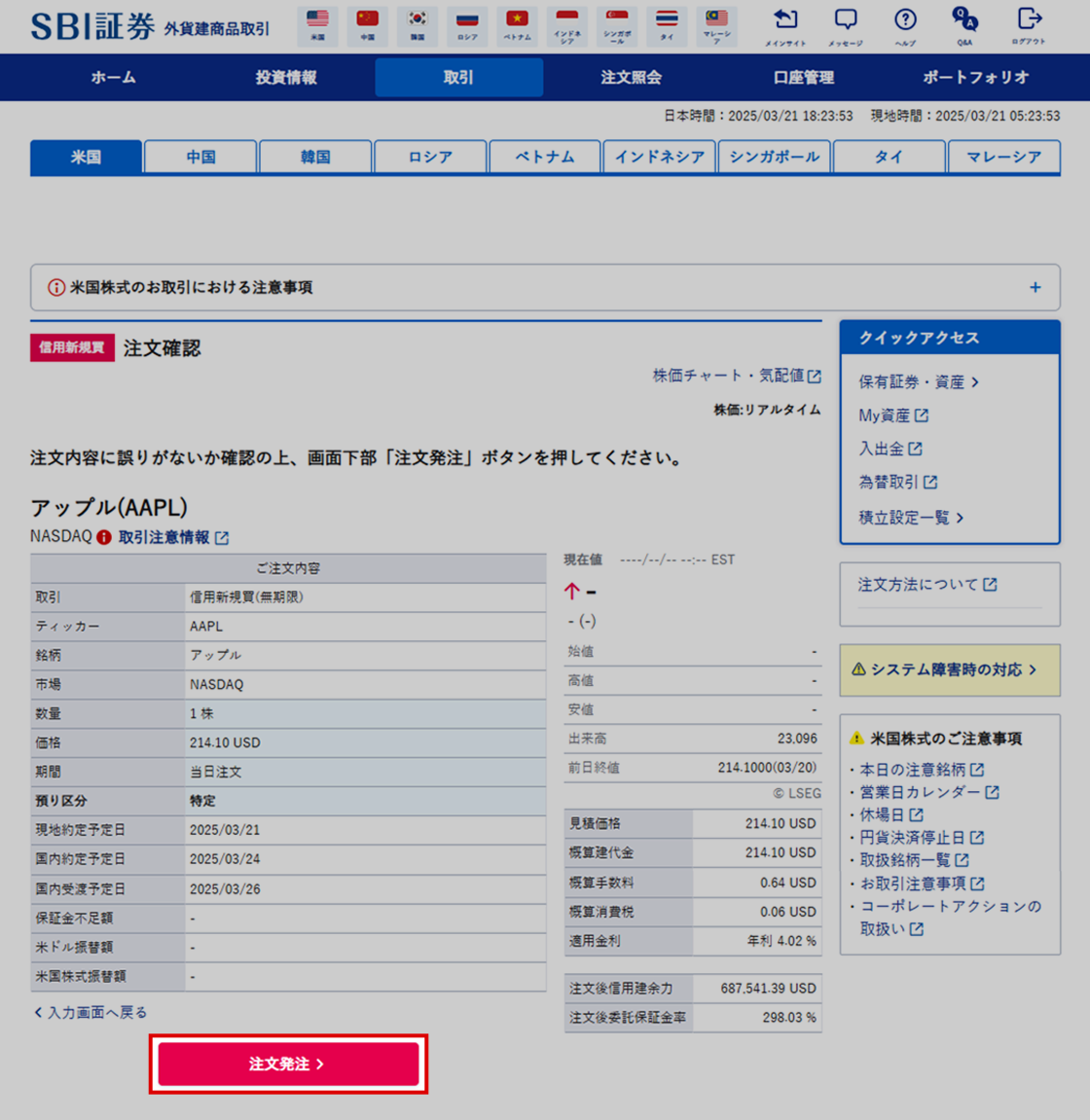Open 保有証券・資産 in quick access
This screenshot has height=1120, width=1090.
(919, 382)
